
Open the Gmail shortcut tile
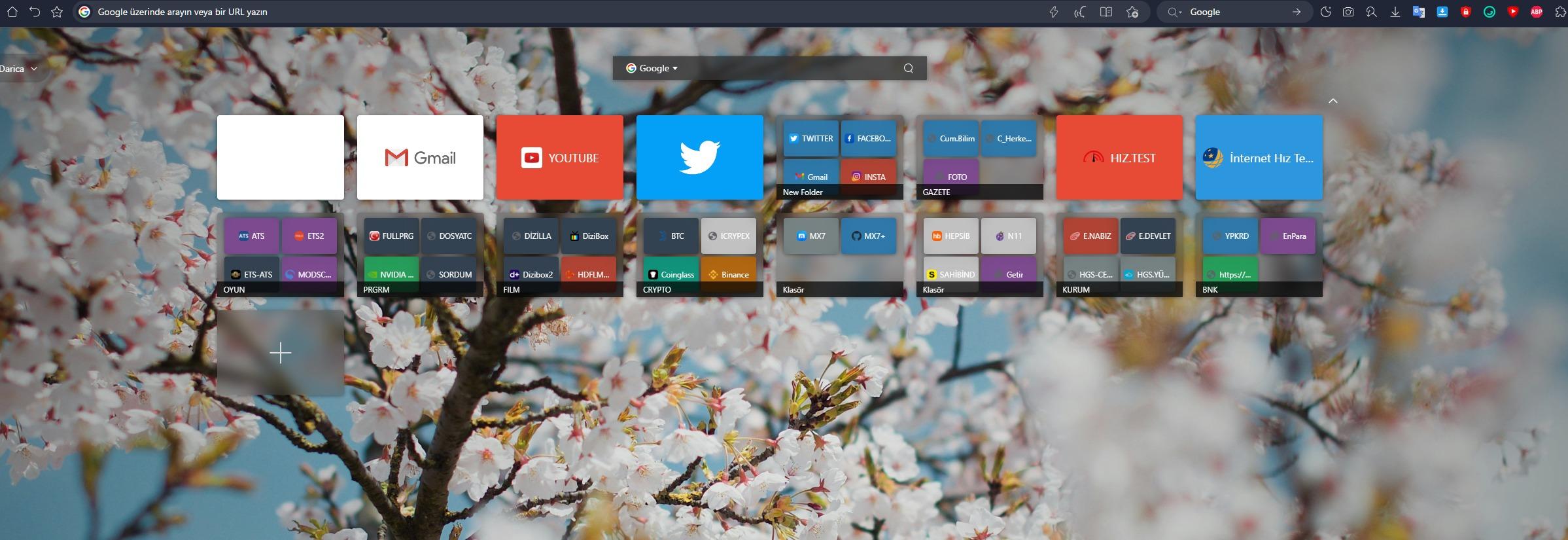point(420,158)
